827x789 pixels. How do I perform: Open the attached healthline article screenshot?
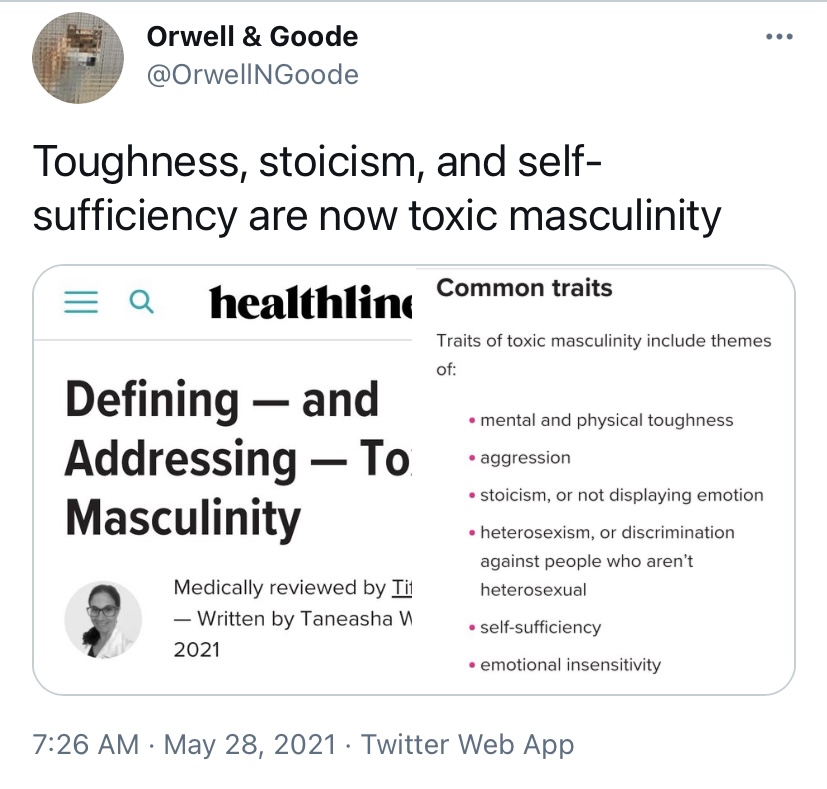[x=223, y=480]
